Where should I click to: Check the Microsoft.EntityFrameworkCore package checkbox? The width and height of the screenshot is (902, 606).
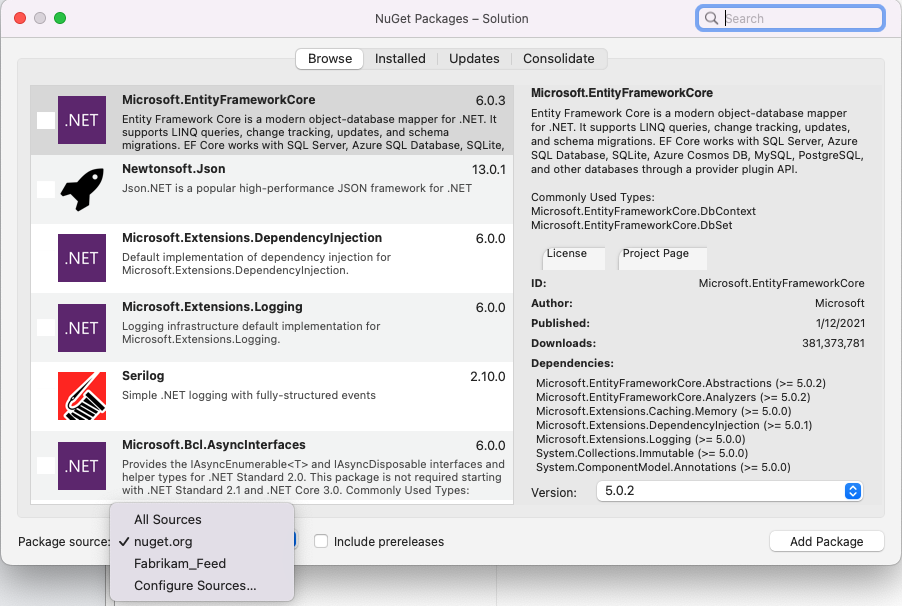(x=44, y=119)
